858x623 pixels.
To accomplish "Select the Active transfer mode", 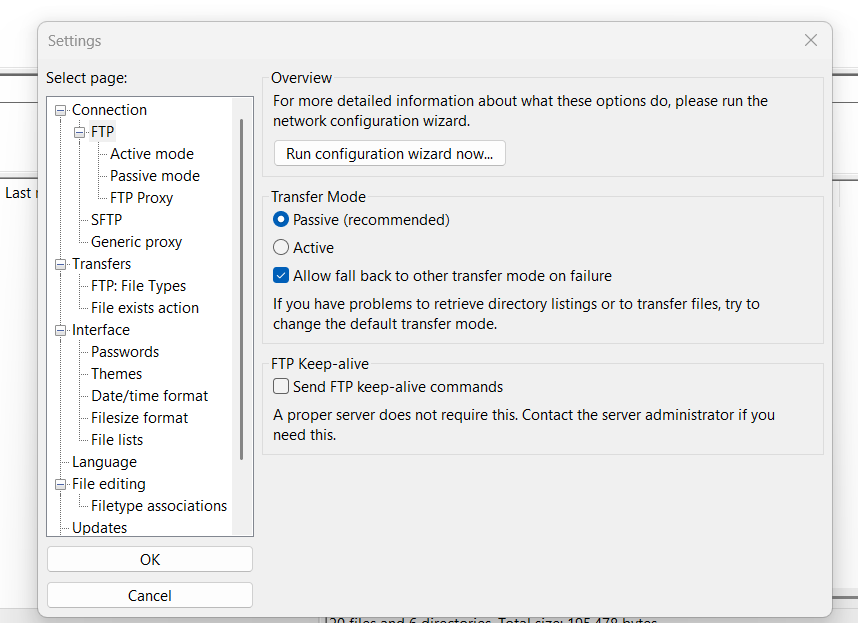I will pos(280,247).
